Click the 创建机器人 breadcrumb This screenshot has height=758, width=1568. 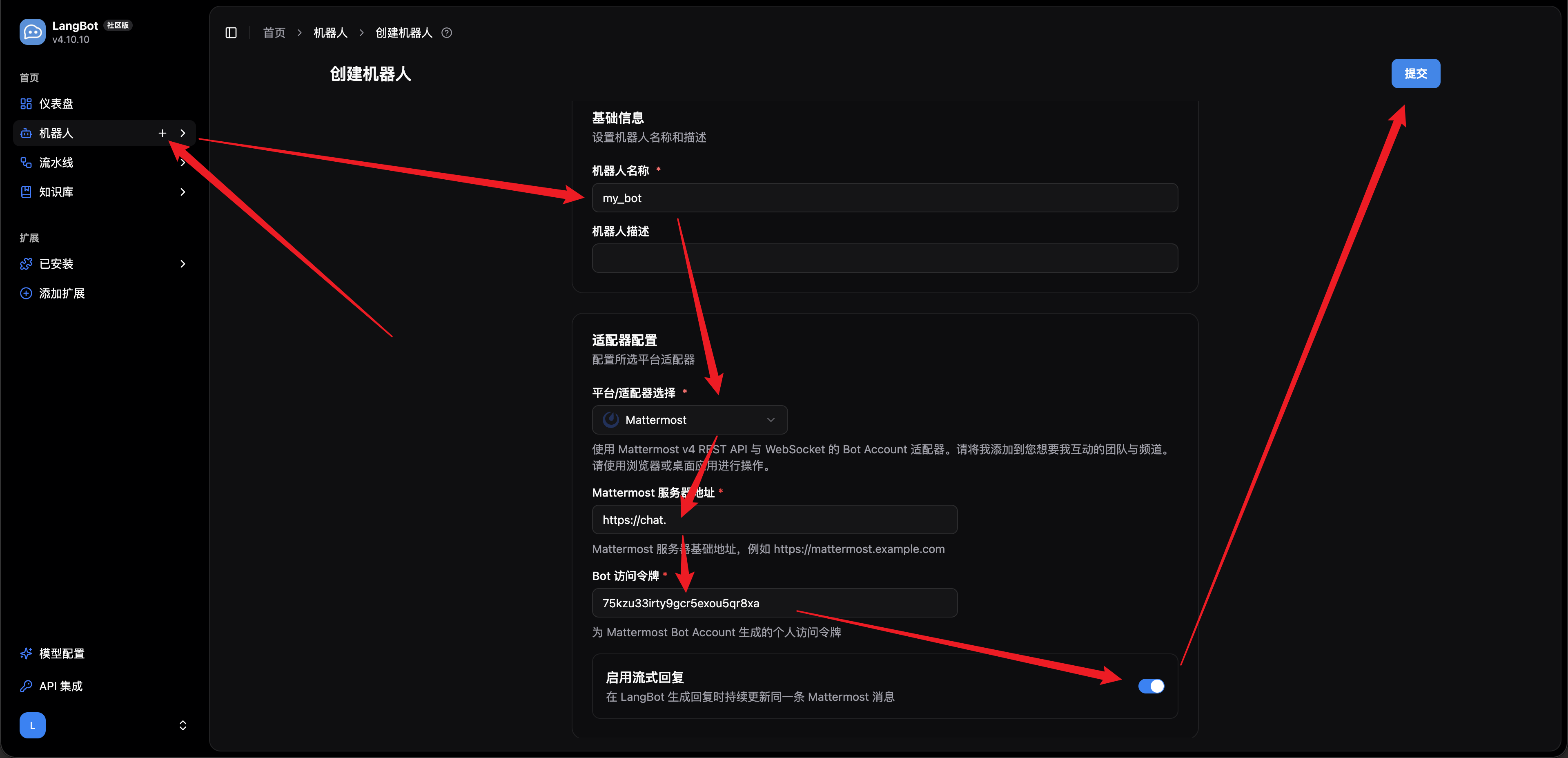(x=403, y=33)
